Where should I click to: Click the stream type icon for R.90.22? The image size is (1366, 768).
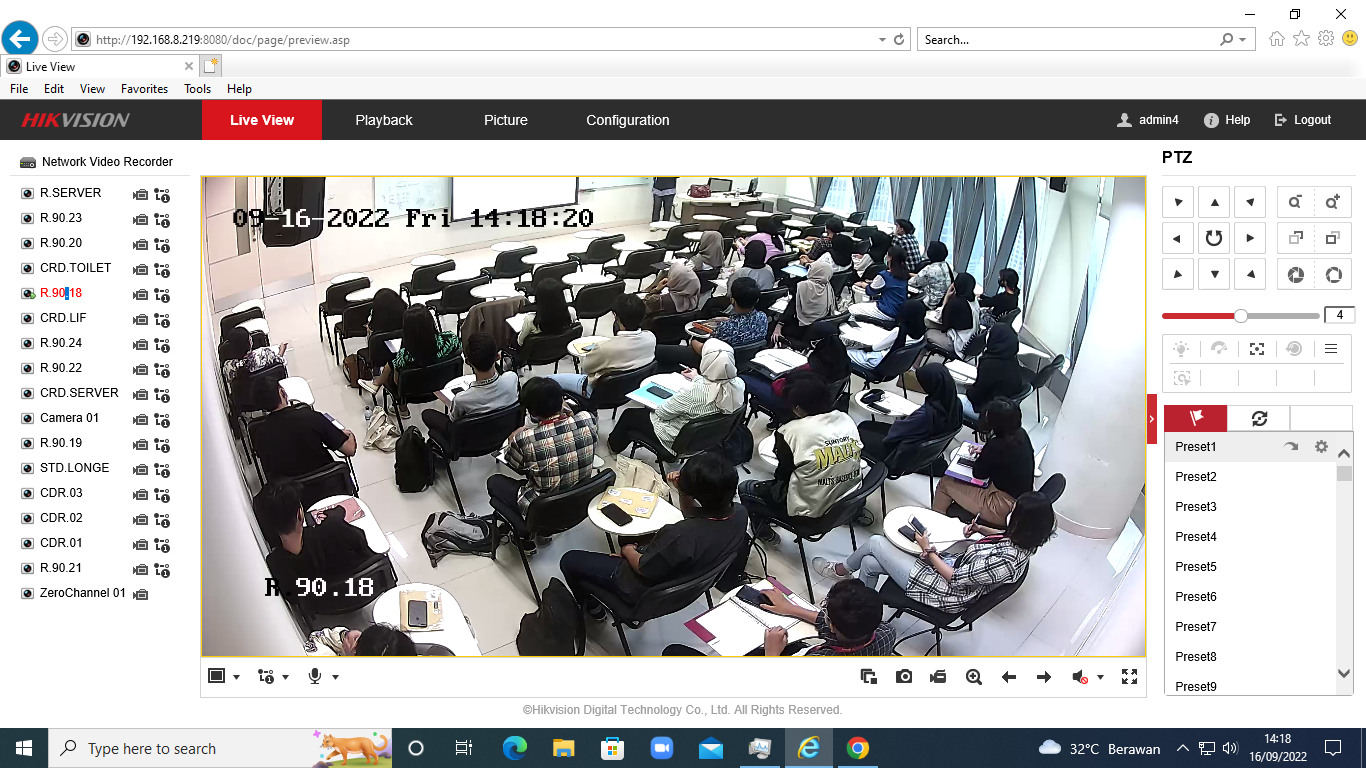162,369
